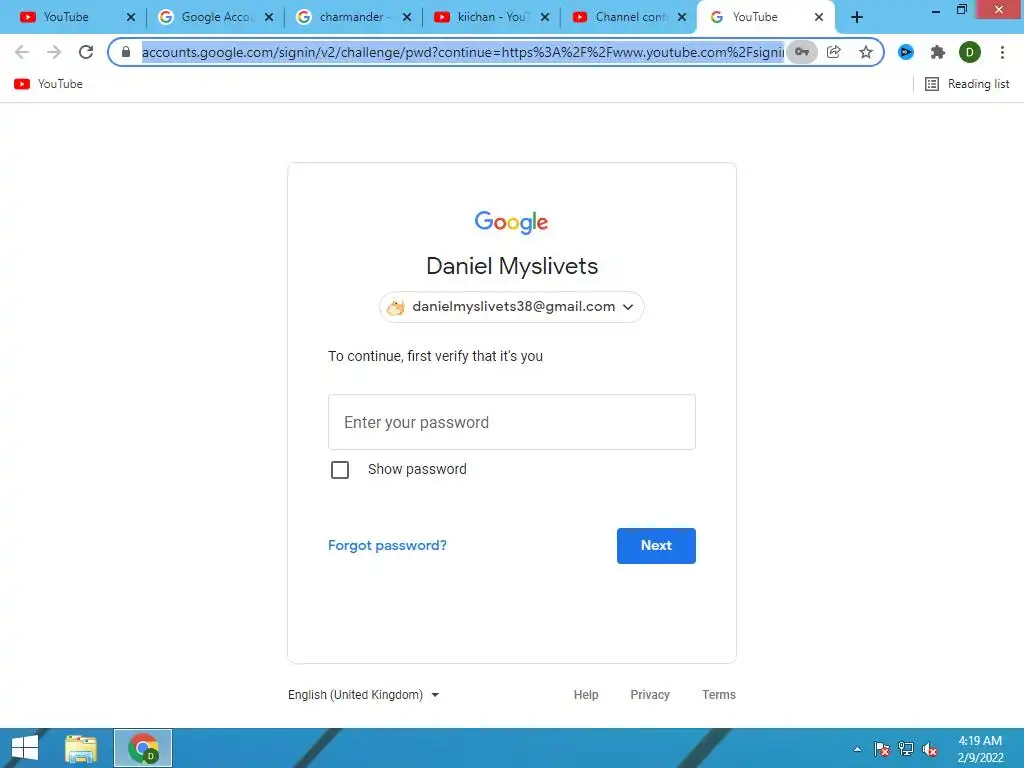The width and height of the screenshot is (1024, 768).
Task: Open the Terms link in the footer
Action: pos(719,695)
